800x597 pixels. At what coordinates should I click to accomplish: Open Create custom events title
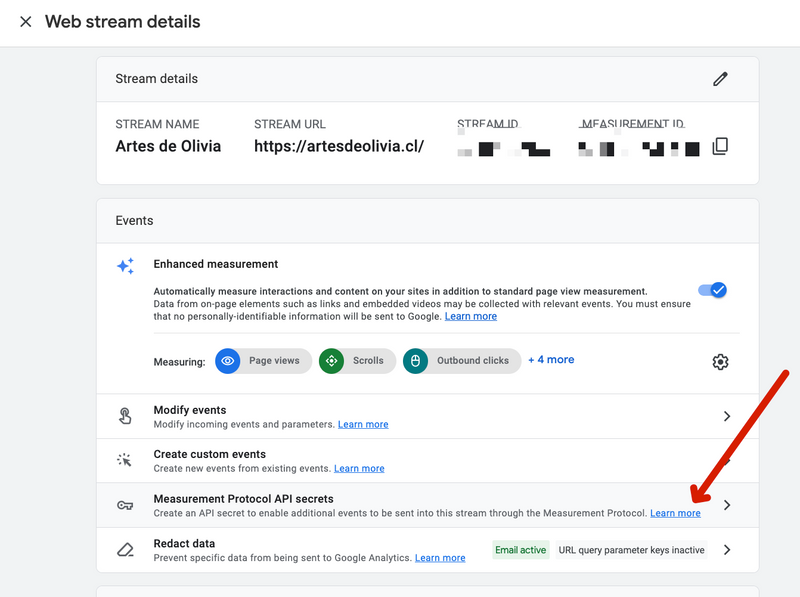pos(210,454)
